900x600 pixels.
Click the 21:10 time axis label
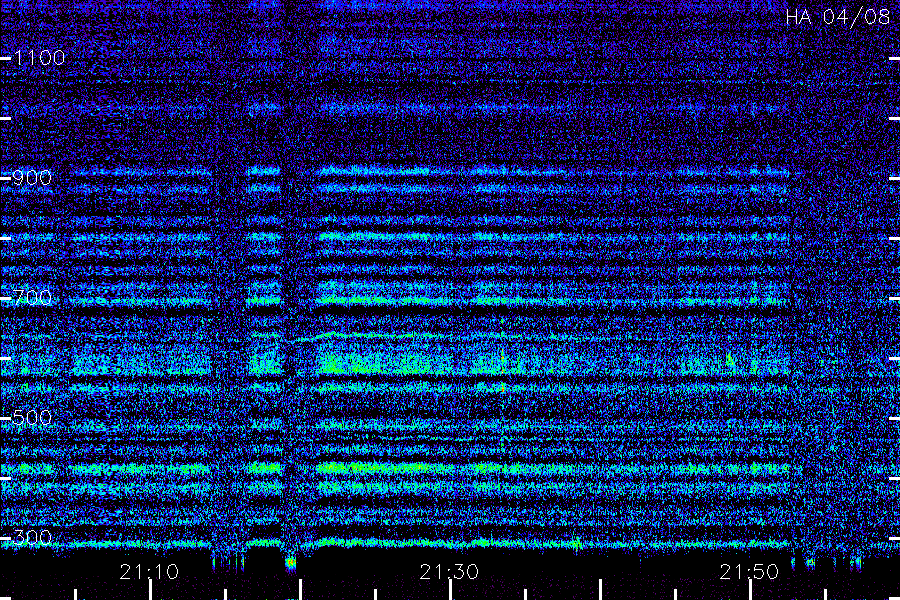tap(149, 572)
